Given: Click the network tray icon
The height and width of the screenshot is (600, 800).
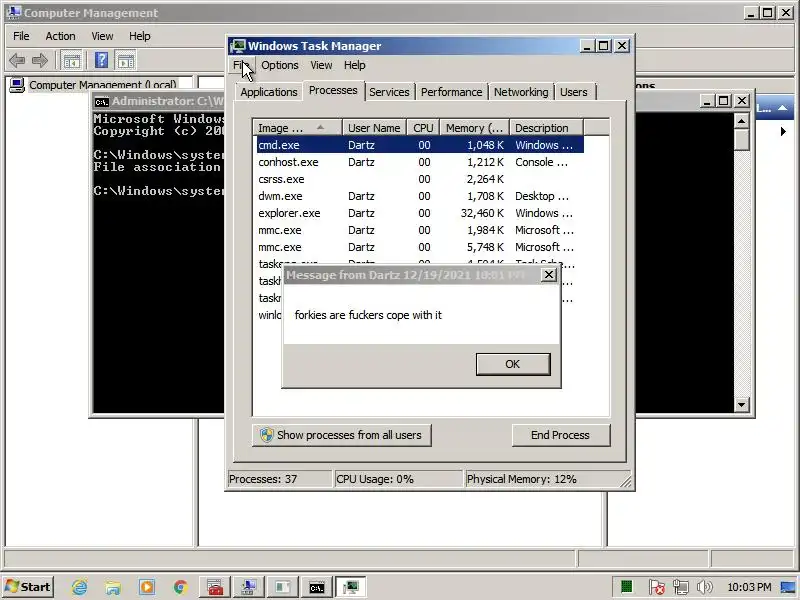Looking at the screenshot, I should coord(680,587).
